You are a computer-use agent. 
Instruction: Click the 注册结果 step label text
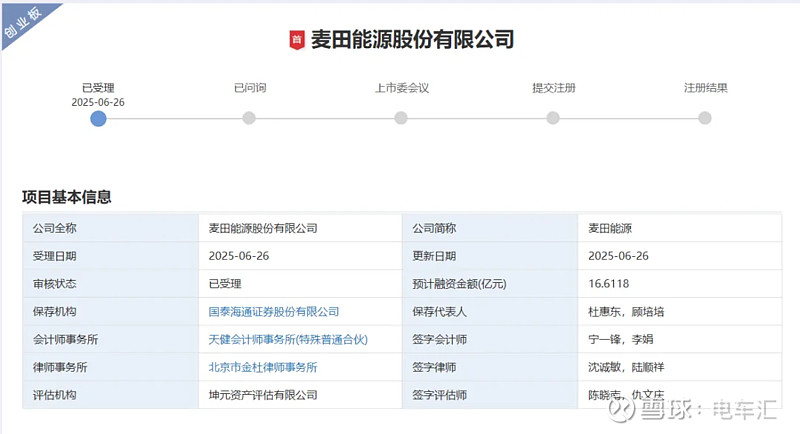coord(706,88)
